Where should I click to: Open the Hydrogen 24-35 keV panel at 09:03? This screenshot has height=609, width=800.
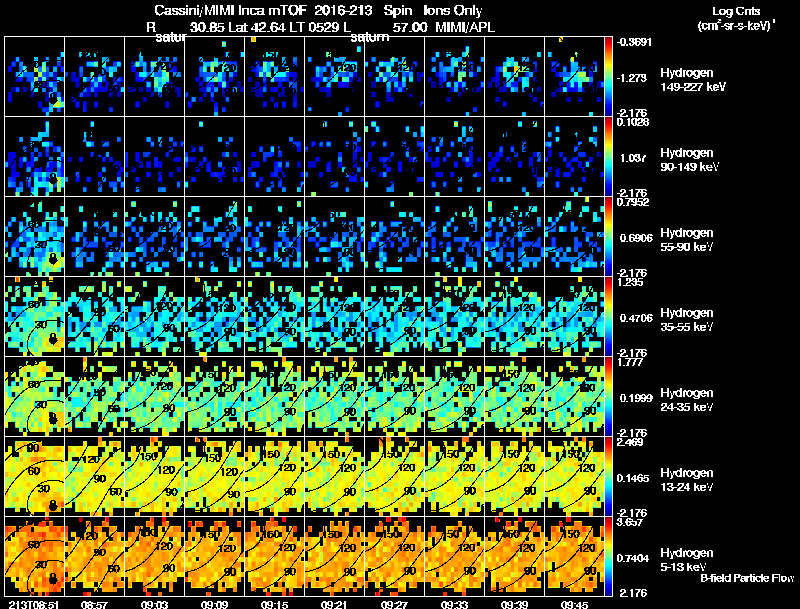tap(155, 397)
